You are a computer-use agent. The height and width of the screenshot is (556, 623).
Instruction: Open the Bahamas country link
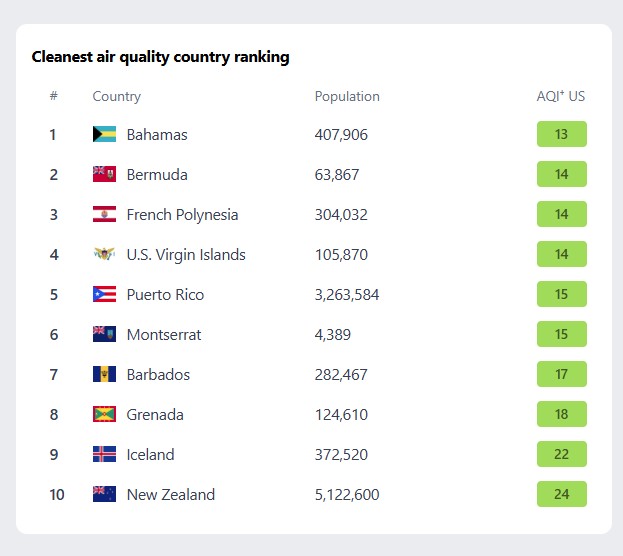point(157,135)
